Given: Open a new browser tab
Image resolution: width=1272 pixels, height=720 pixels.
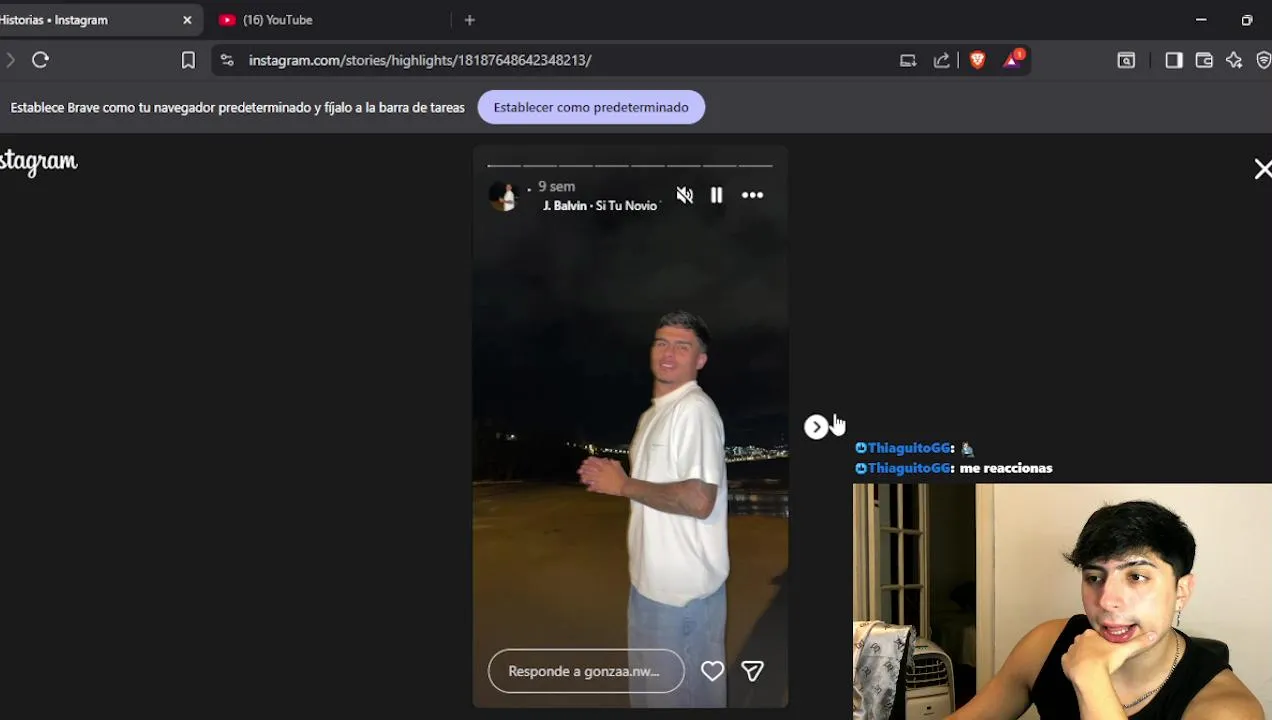Looking at the screenshot, I should 470,20.
